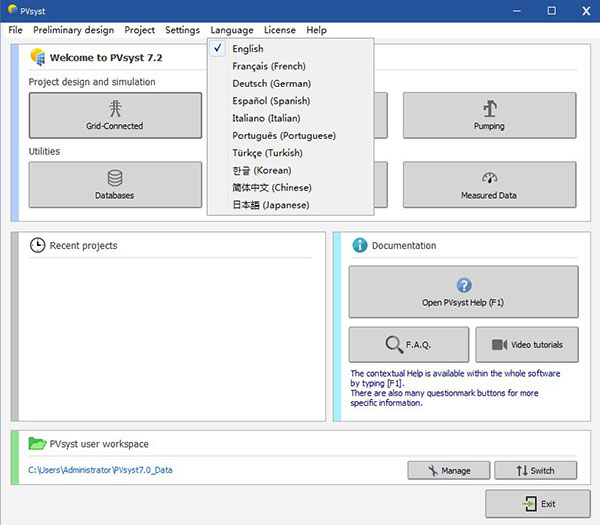This screenshot has height=525, width=600.
Task: Launch the Video tutorials camera button
Action: tap(526, 344)
